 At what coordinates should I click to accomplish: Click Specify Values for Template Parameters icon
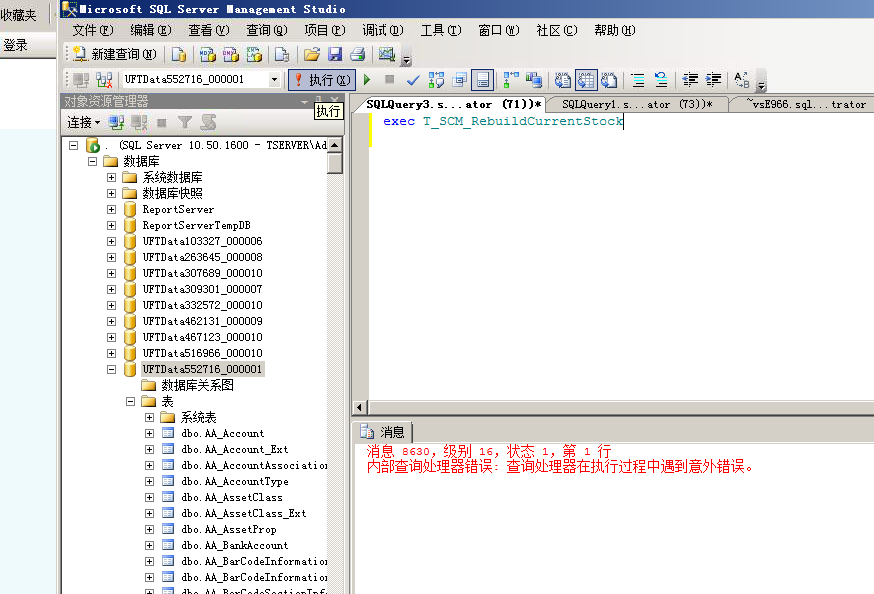pyautogui.click(x=741, y=80)
